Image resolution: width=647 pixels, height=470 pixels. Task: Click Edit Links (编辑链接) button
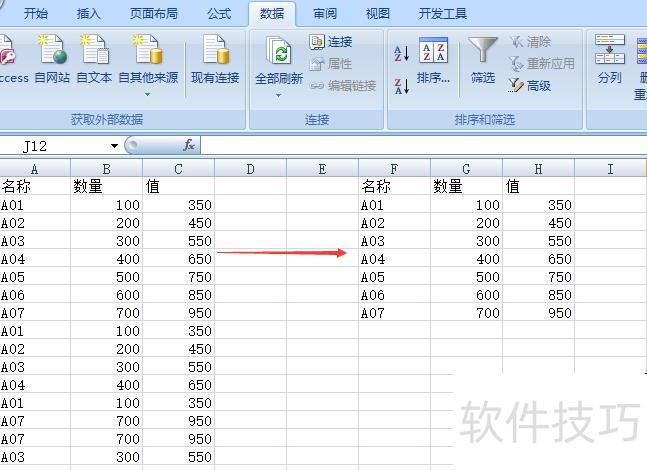coord(343,86)
